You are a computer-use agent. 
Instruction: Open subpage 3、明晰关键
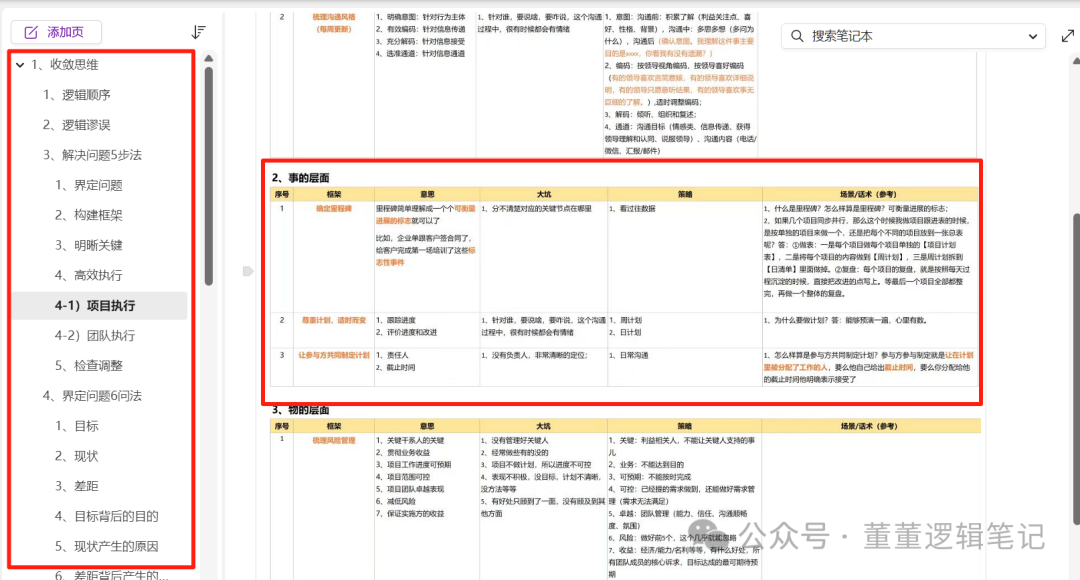point(89,245)
